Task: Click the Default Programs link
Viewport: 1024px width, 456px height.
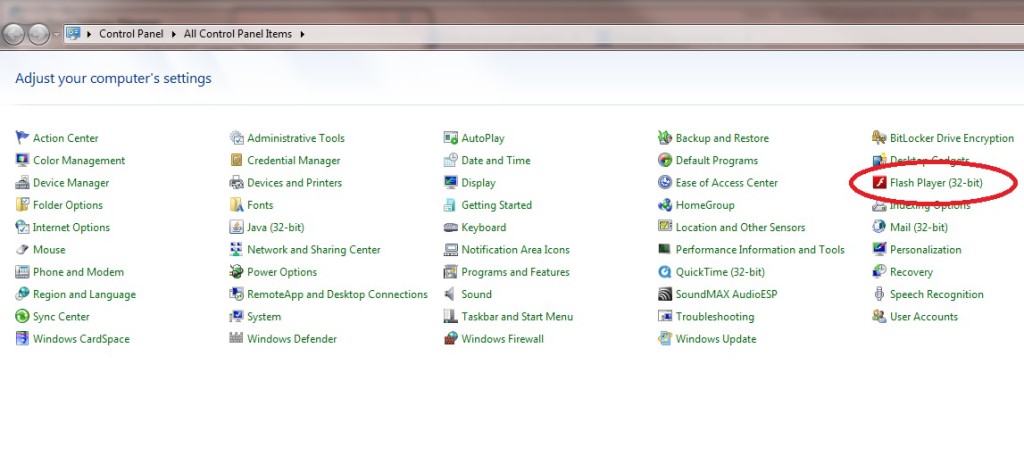Action: pyautogui.click(x=716, y=161)
